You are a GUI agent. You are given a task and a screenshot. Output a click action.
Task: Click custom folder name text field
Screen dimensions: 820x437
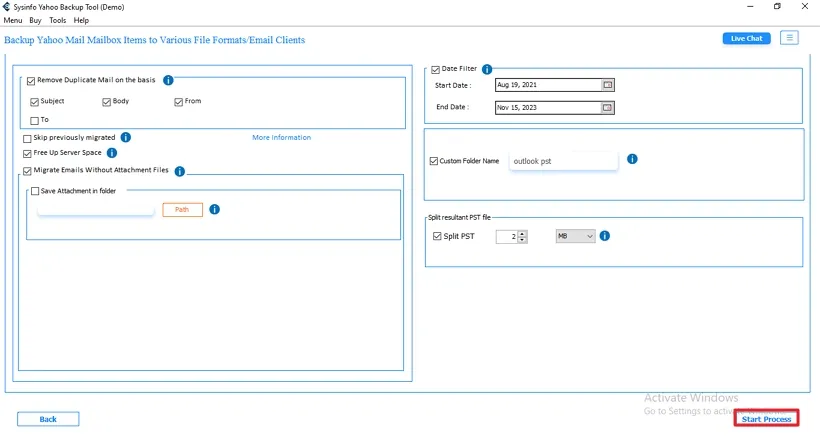563,161
